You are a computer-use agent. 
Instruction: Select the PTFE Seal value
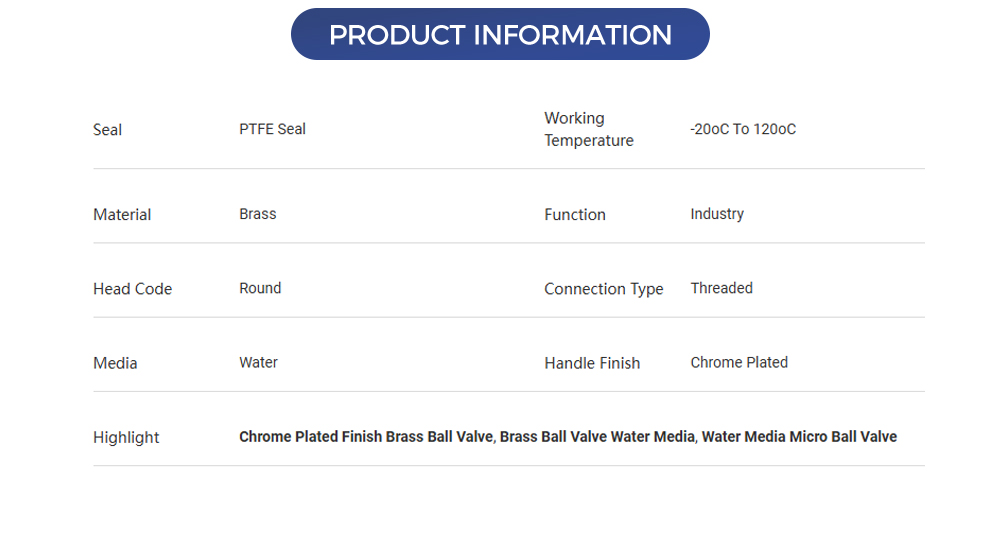tap(272, 129)
